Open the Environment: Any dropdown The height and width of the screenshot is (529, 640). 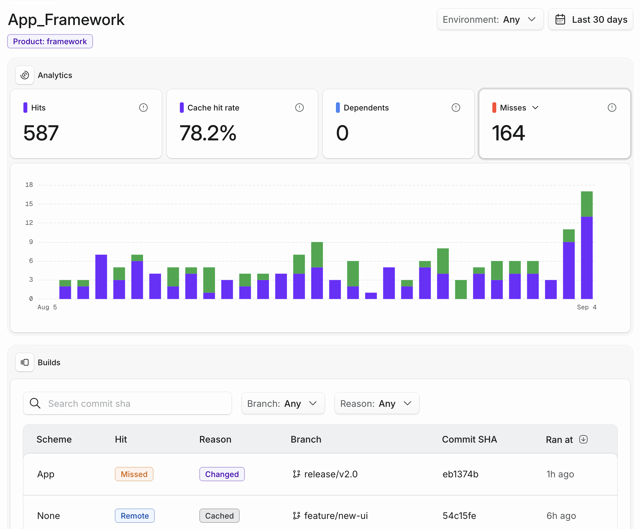pyautogui.click(x=490, y=20)
